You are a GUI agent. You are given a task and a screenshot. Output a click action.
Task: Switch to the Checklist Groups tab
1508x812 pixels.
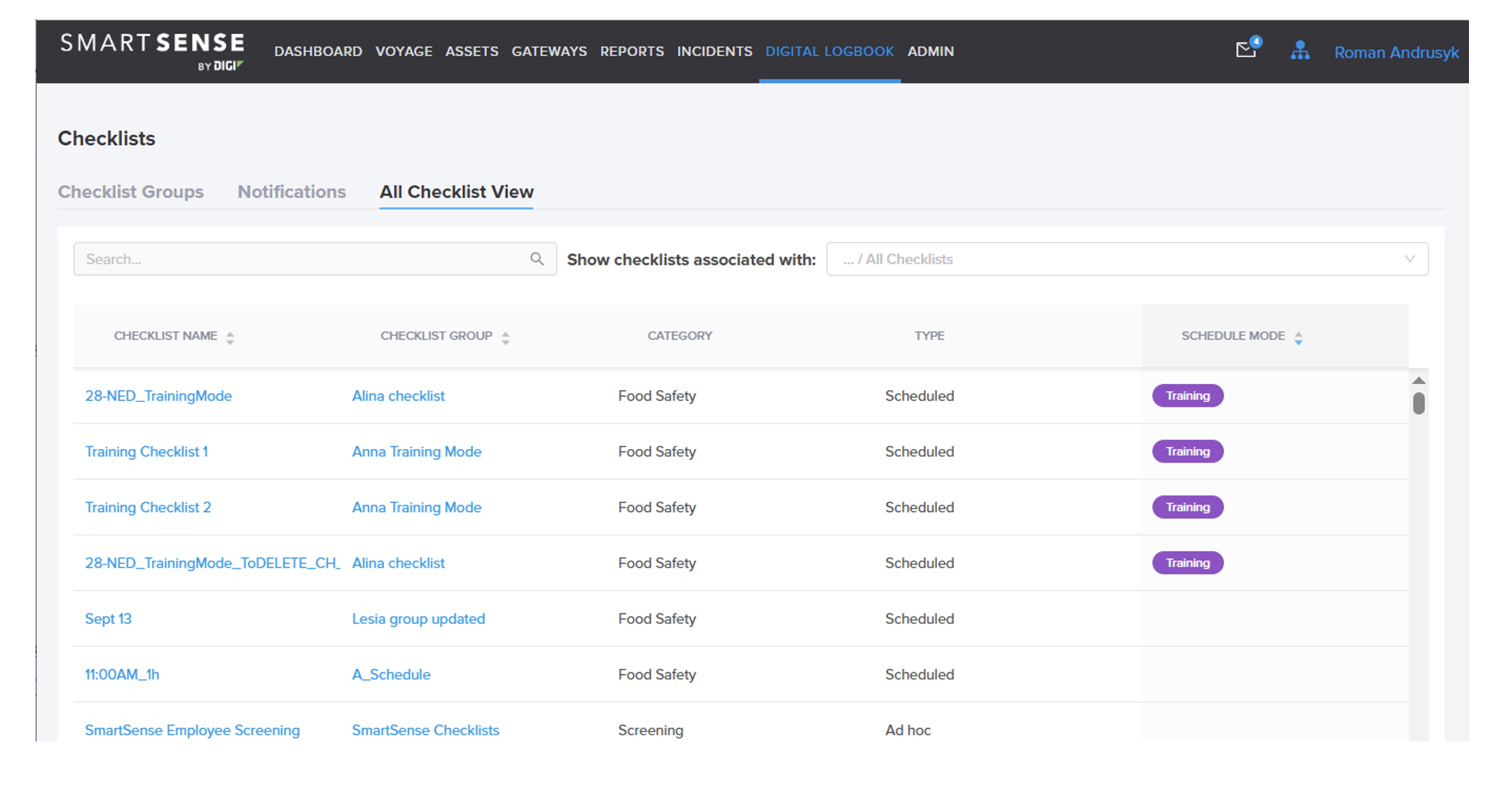point(131,192)
